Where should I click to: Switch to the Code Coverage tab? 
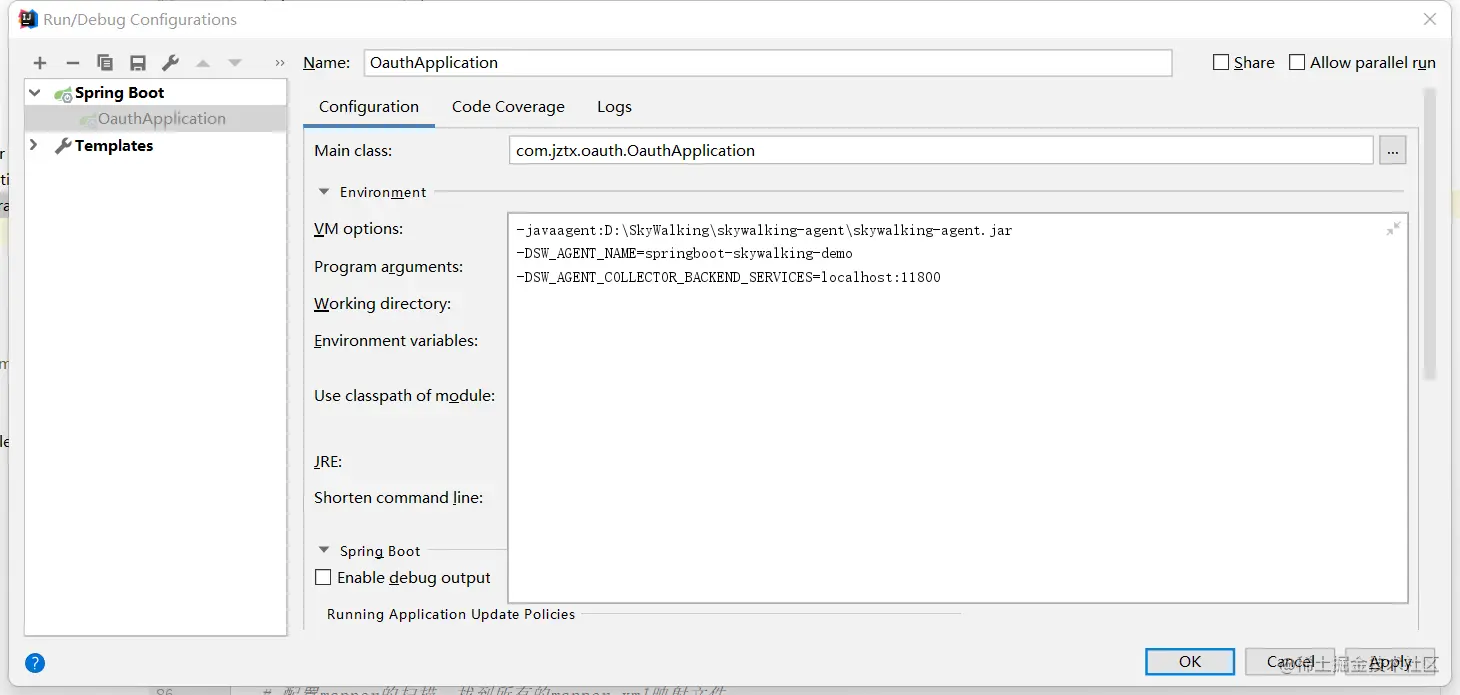click(x=508, y=107)
